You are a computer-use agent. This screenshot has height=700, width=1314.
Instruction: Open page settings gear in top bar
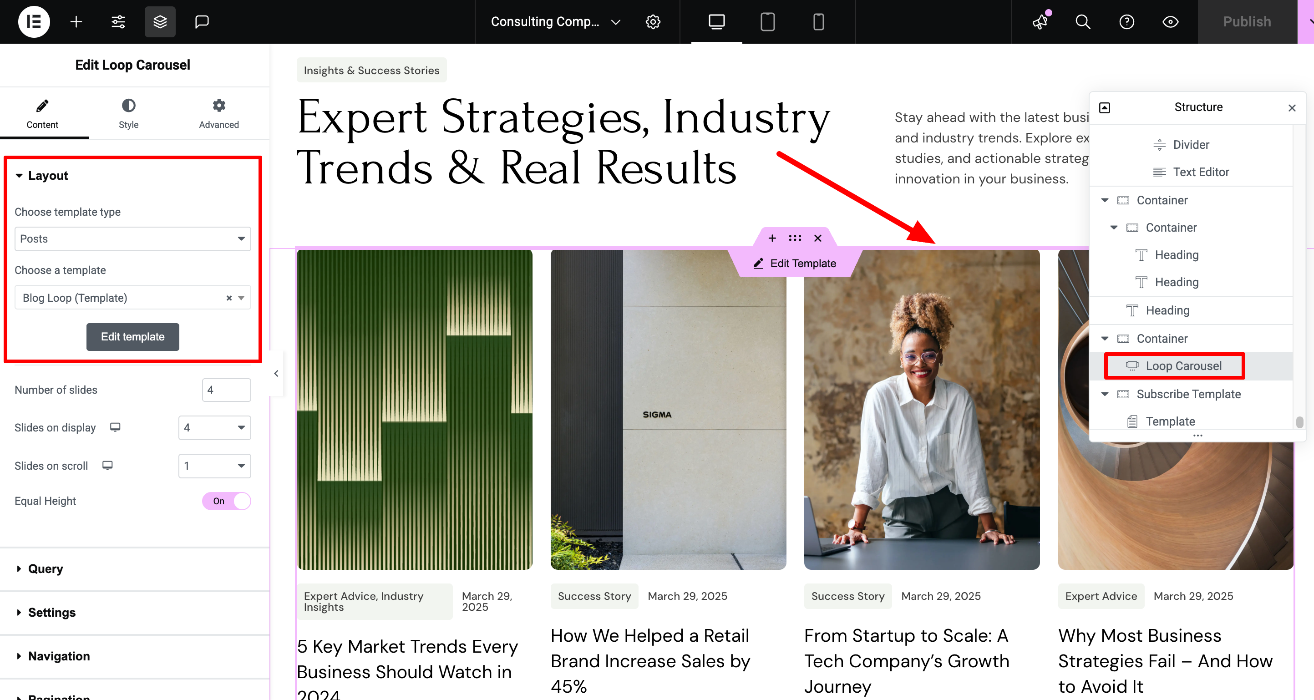653,22
